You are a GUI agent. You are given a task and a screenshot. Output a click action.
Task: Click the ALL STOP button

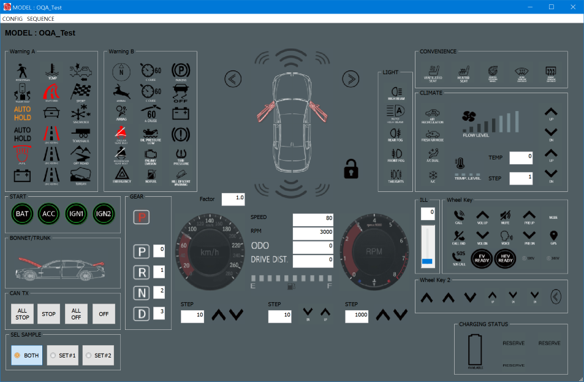22,314
